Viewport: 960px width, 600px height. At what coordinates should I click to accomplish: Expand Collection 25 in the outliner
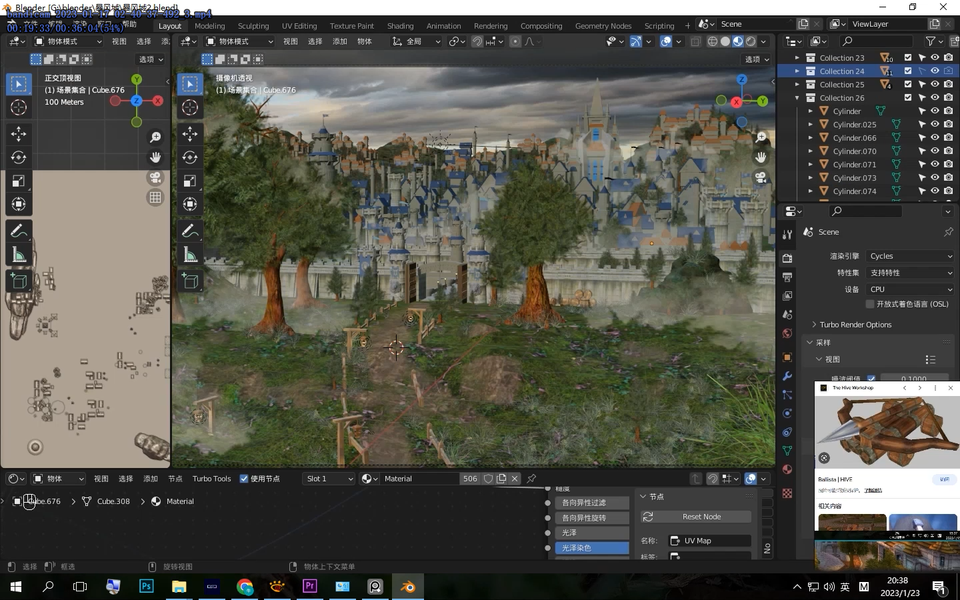tap(797, 85)
